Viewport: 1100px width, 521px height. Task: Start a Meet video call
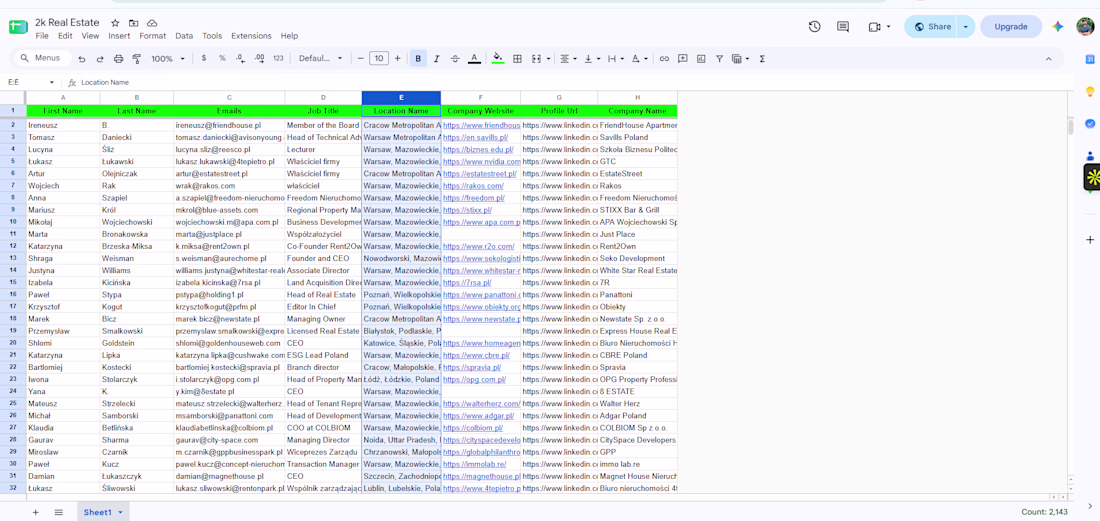click(874, 27)
